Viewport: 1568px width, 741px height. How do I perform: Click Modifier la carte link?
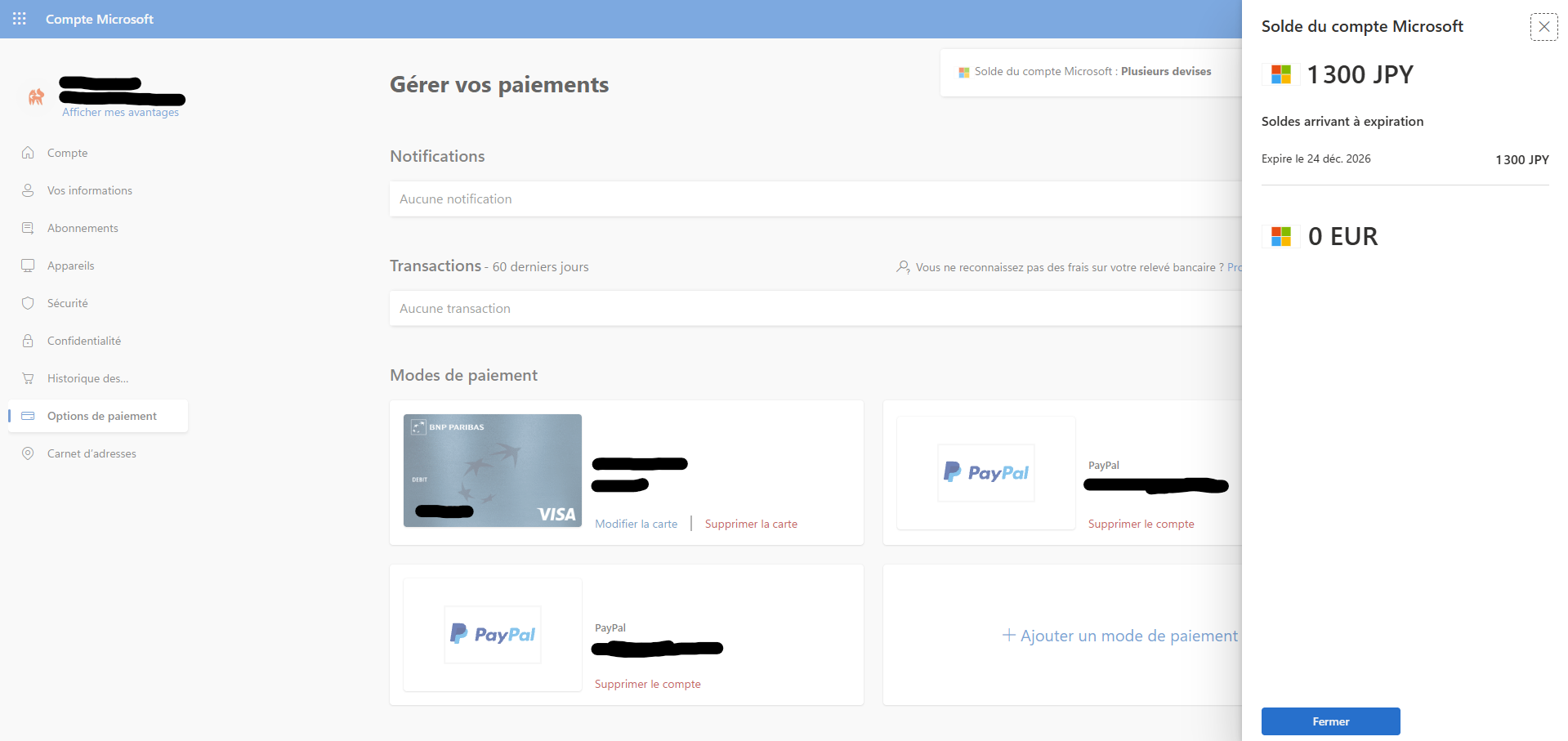point(636,524)
